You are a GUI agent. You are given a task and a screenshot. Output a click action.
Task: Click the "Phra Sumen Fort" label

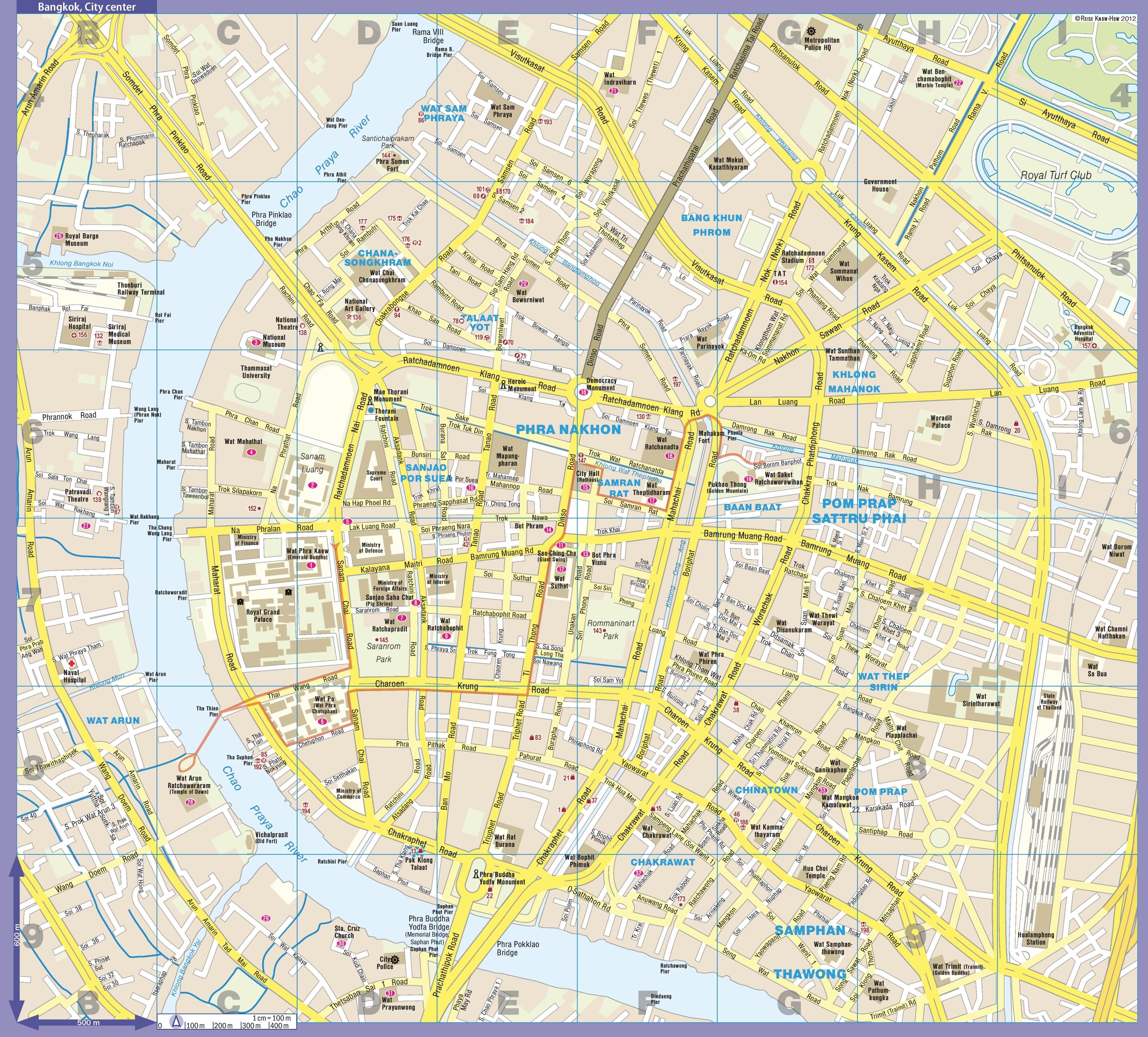[392, 165]
